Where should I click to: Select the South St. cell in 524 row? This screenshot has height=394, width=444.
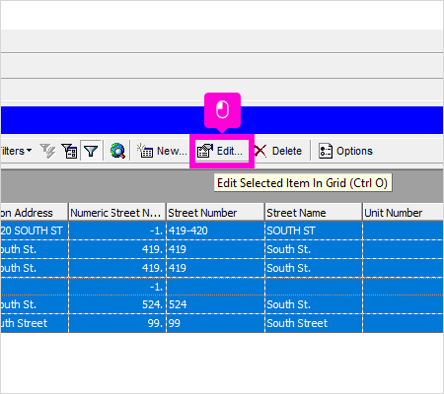313,304
